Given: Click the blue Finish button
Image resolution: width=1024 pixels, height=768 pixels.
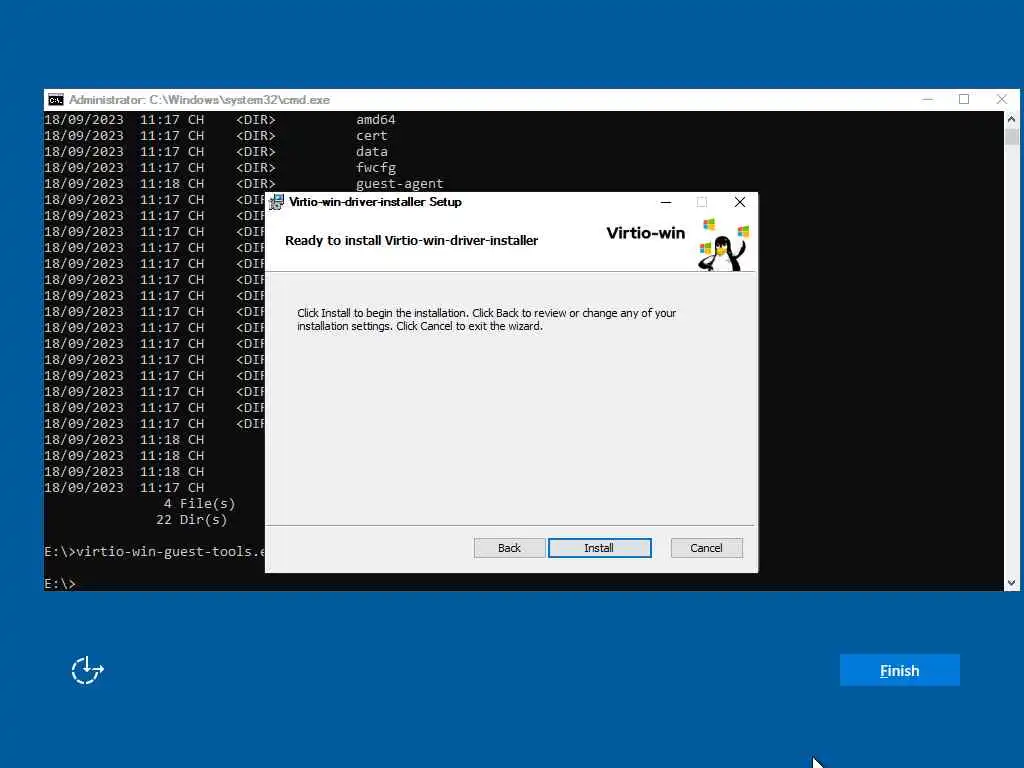Looking at the screenshot, I should coord(899,670).
